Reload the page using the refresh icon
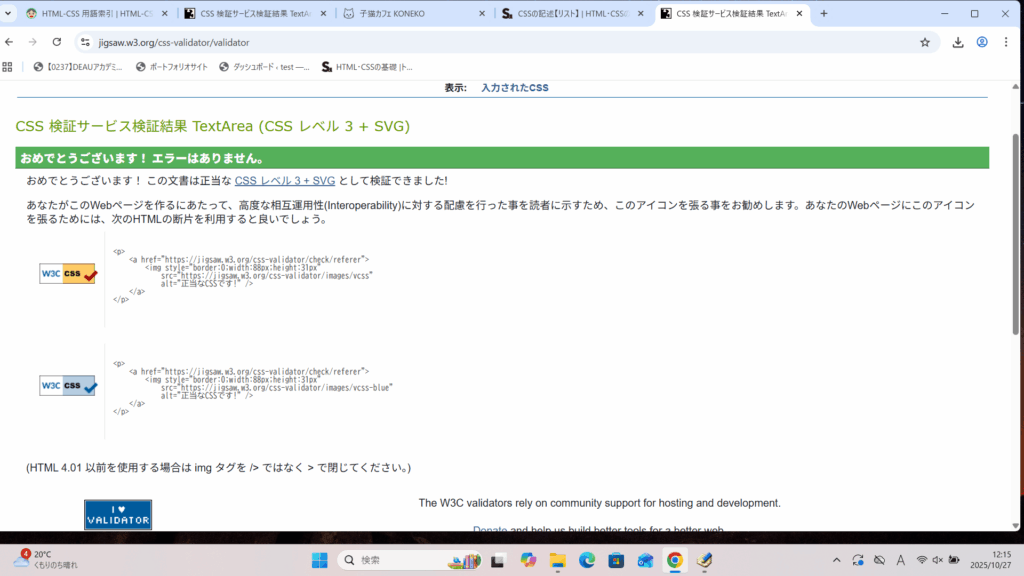 (57, 43)
